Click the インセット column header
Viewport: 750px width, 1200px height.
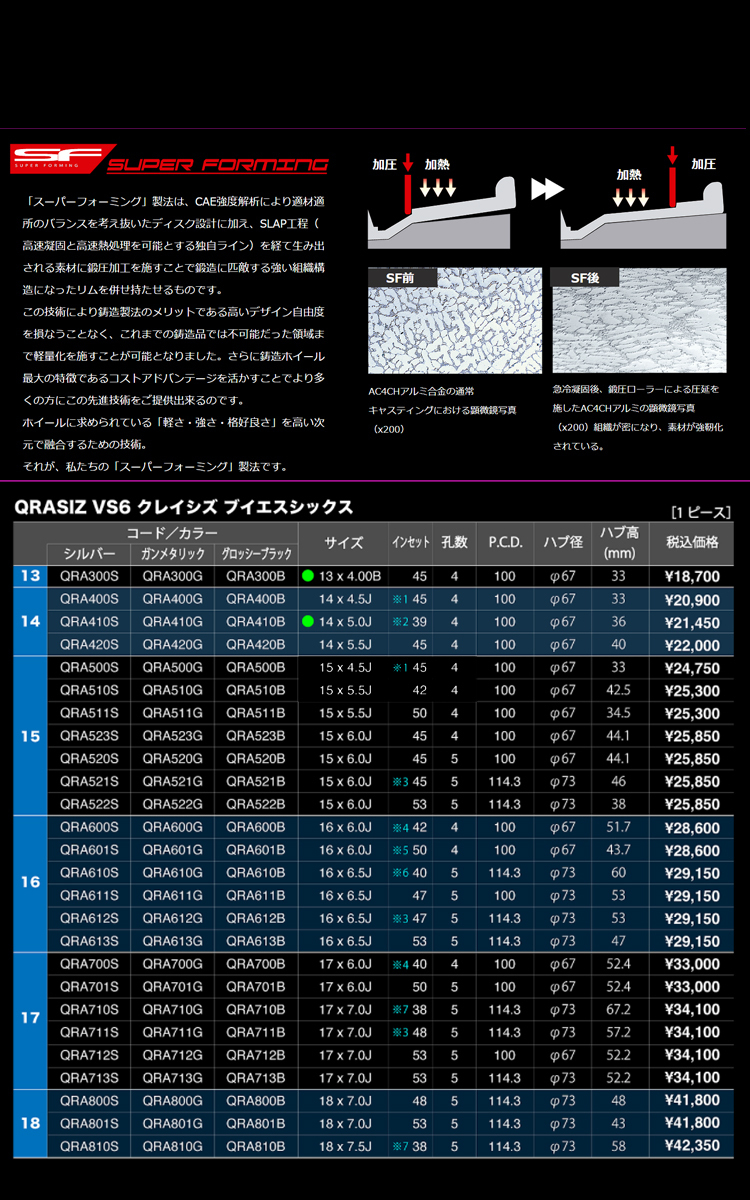pos(410,543)
